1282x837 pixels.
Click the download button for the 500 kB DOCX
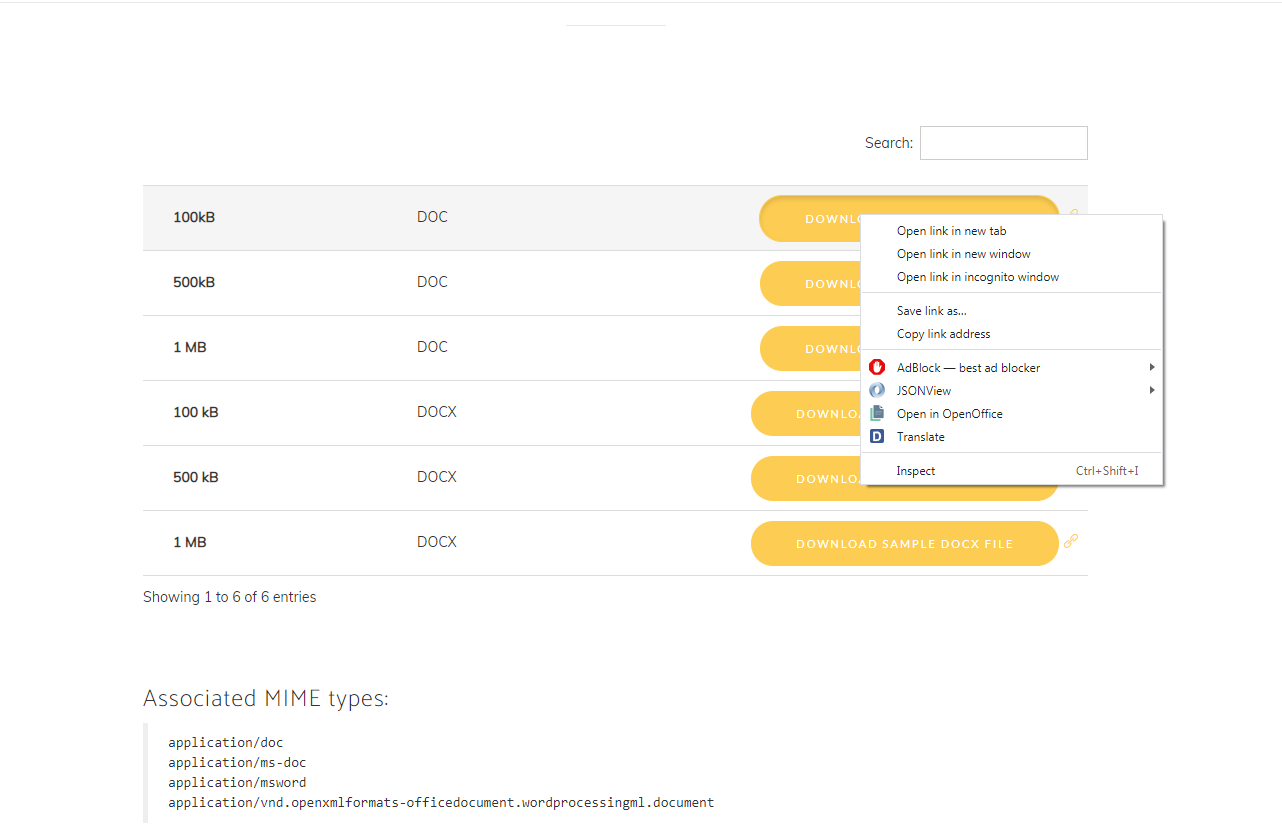805,479
